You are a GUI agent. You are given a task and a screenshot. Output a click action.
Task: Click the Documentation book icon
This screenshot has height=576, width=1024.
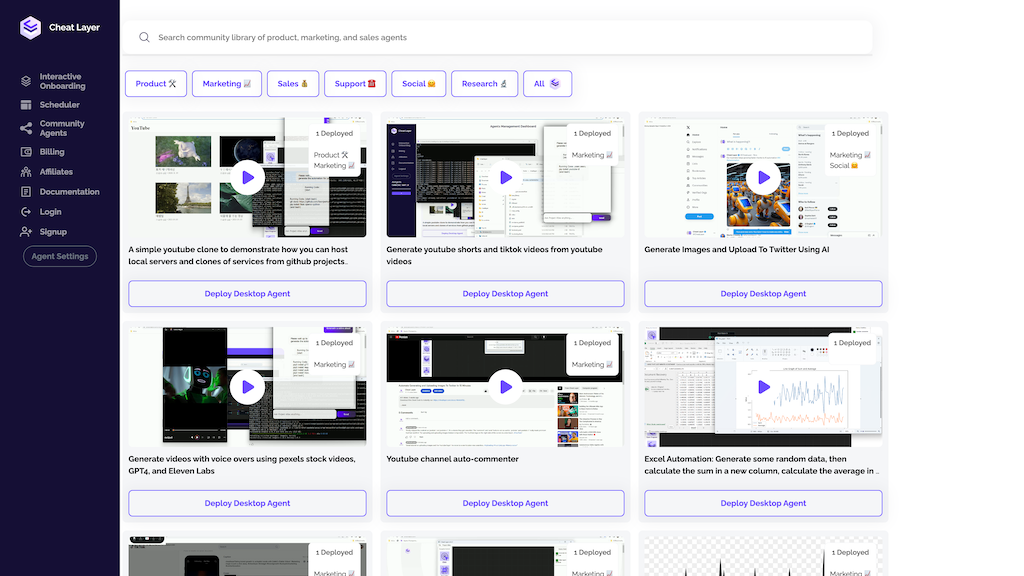27,192
